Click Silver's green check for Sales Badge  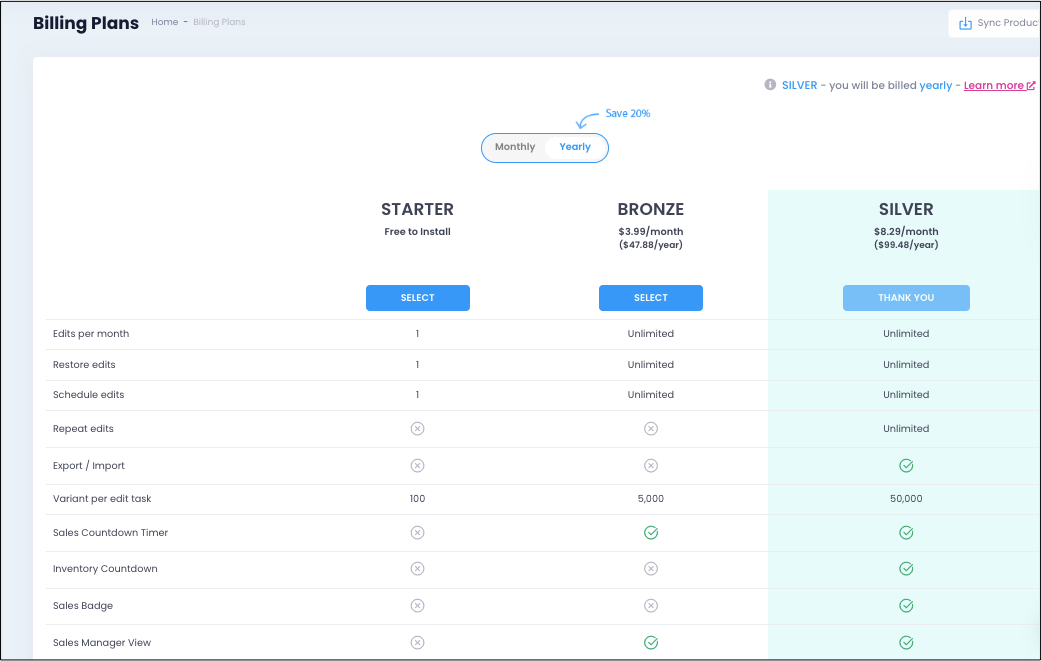pos(906,606)
